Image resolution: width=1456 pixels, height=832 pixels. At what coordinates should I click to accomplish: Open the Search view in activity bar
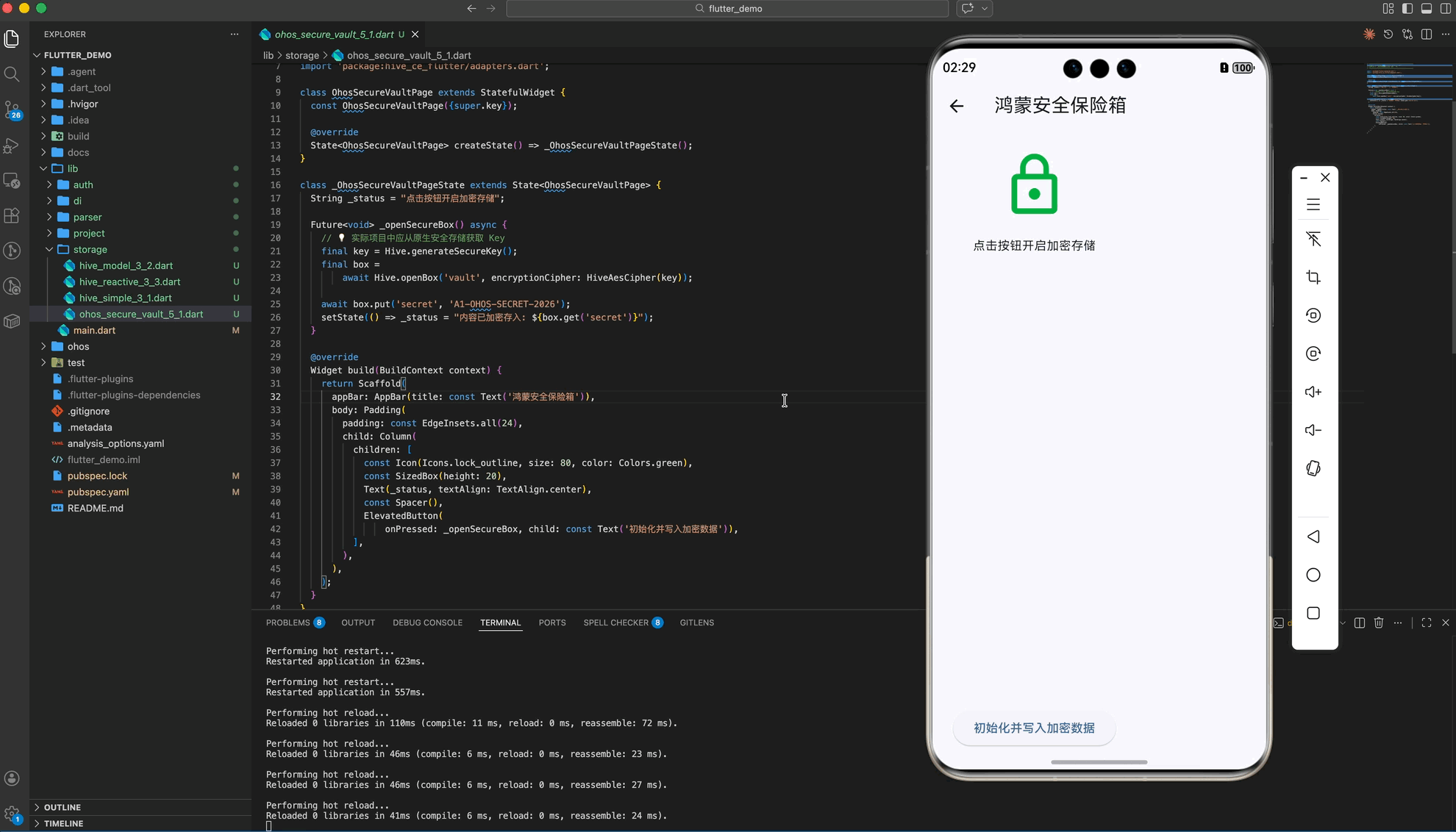point(12,74)
